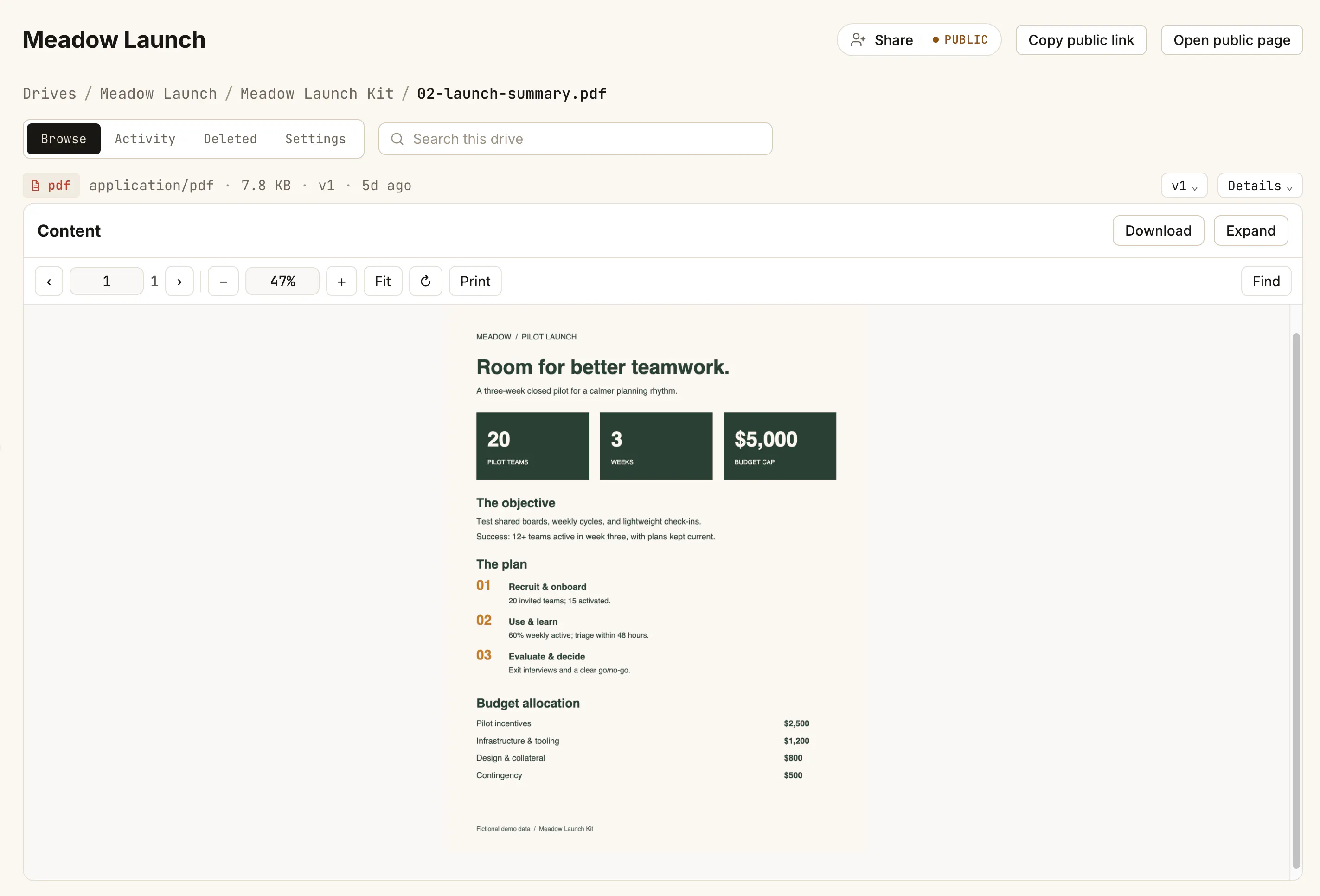Open the Deleted tab
The height and width of the screenshot is (896, 1320).
[x=230, y=139]
